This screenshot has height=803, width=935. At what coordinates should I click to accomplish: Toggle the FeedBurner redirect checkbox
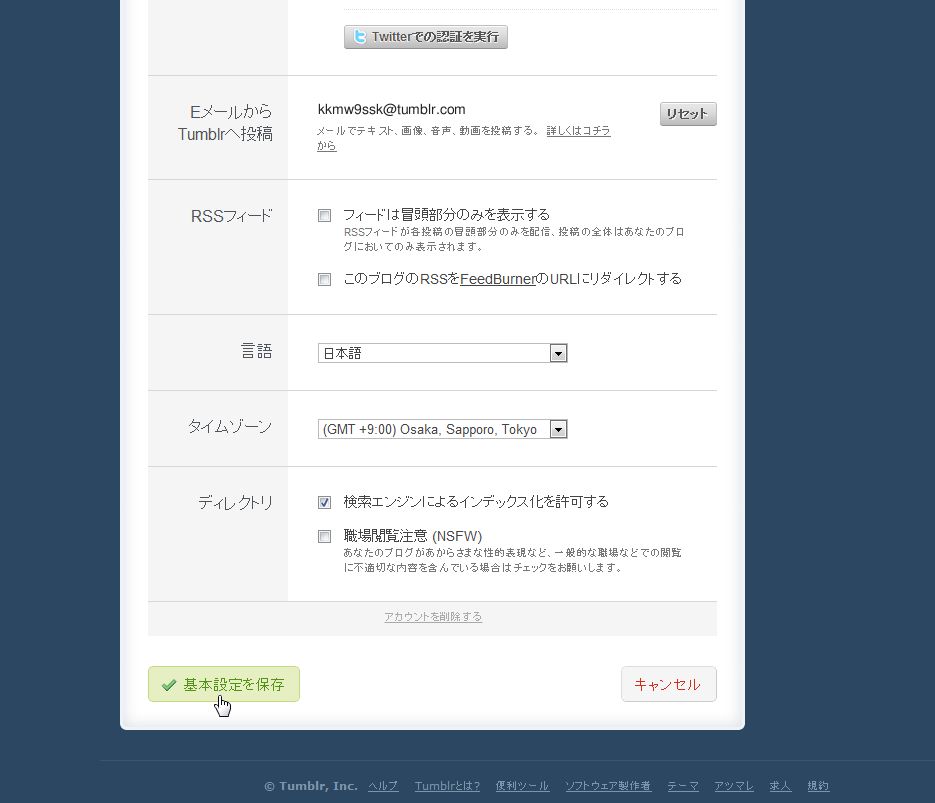click(x=324, y=280)
